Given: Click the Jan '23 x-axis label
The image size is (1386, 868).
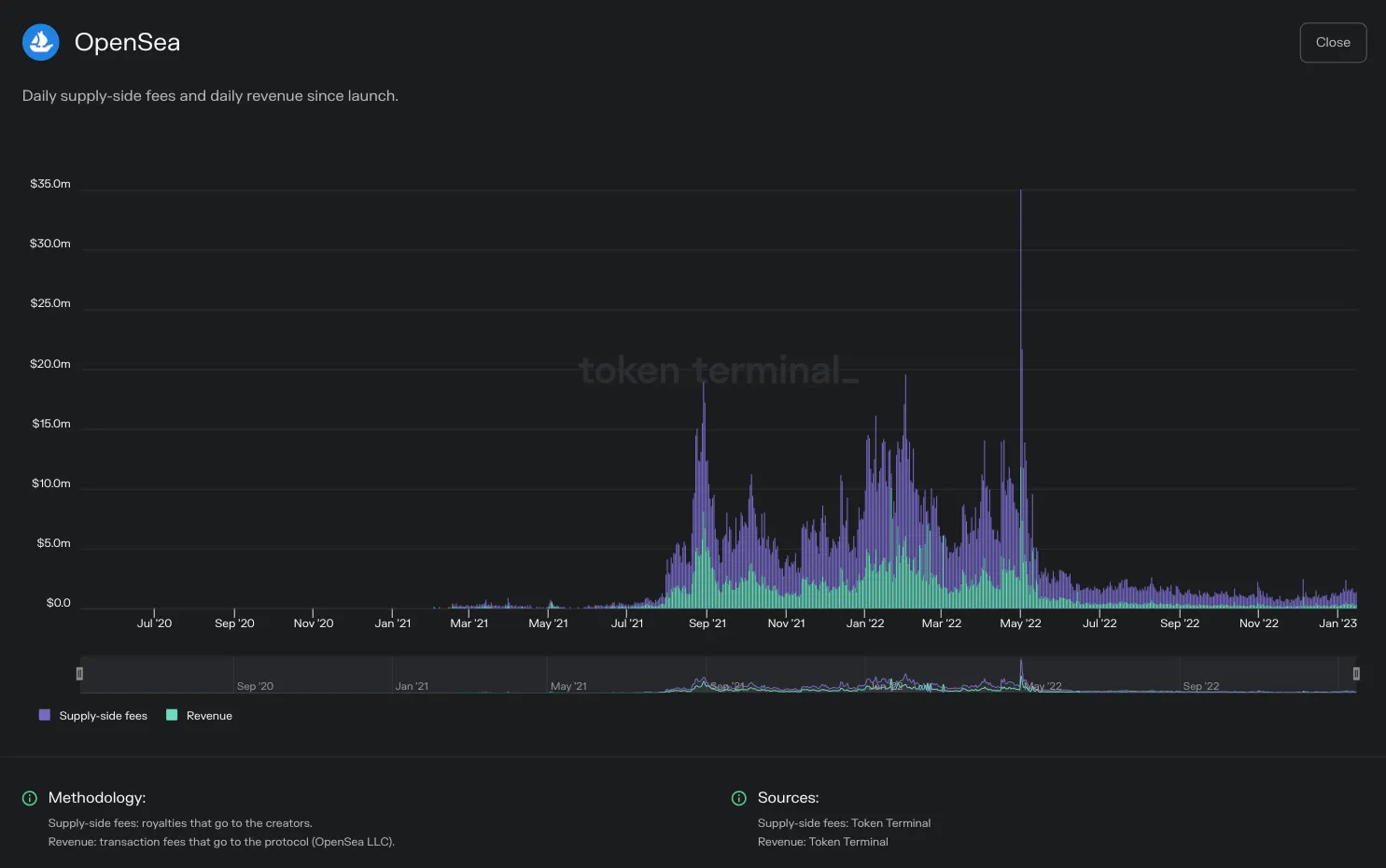Looking at the screenshot, I should (x=1337, y=623).
